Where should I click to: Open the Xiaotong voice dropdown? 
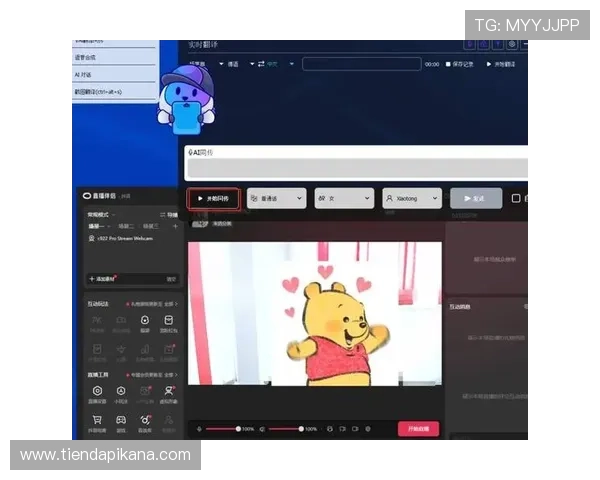point(411,198)
